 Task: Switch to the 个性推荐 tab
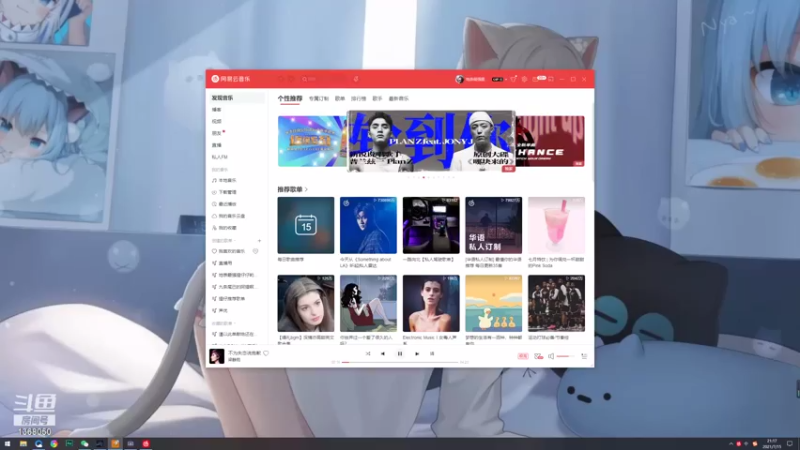click(290, 98)
